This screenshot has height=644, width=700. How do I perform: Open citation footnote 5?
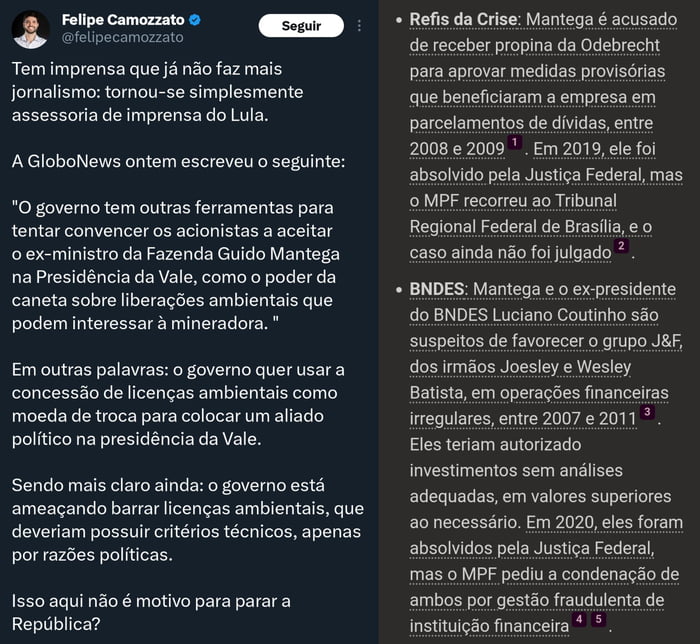(599, 619)
